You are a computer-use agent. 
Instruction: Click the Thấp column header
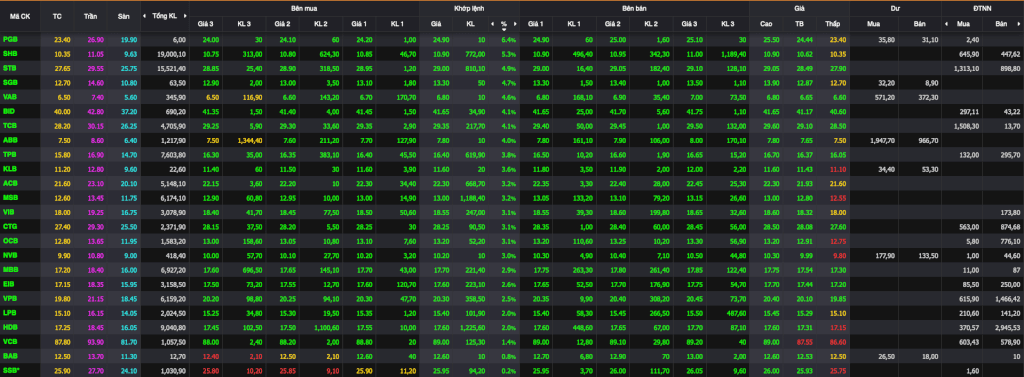click(832, 24)
